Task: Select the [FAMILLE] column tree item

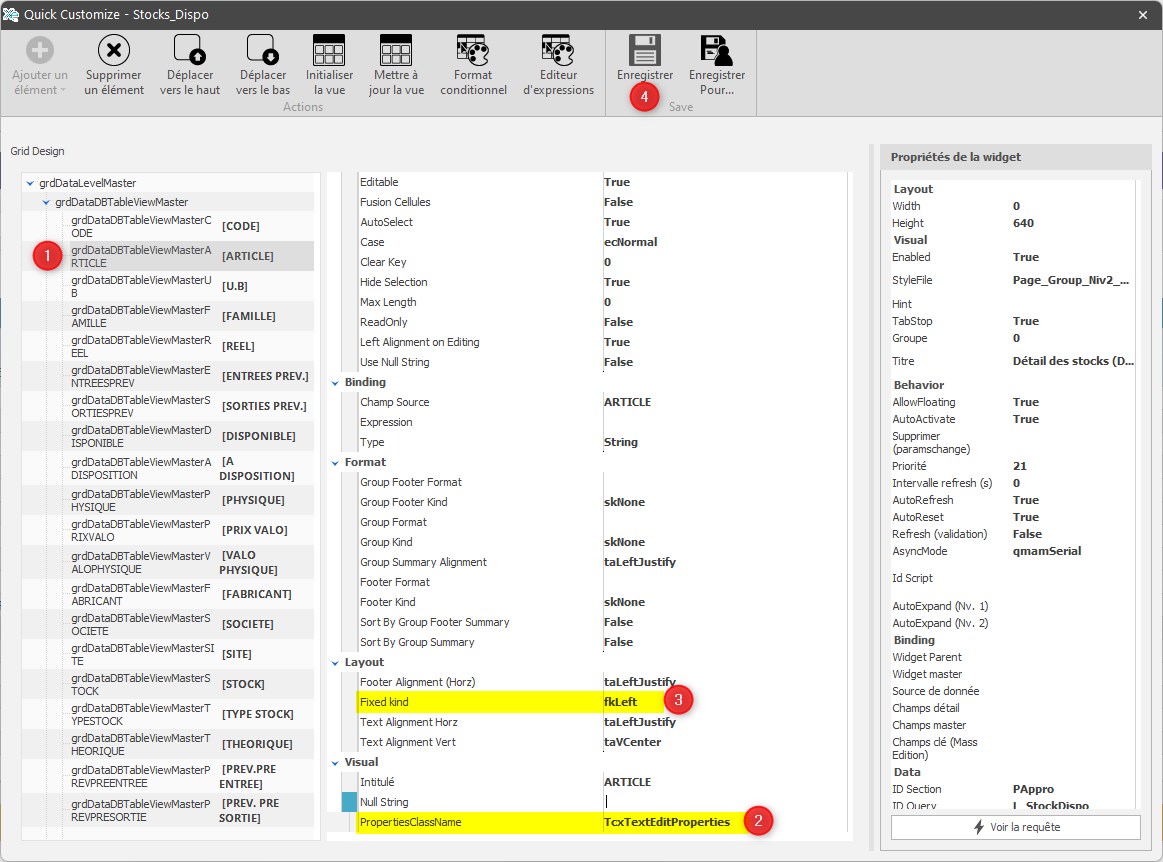Action: coord(248,316)
